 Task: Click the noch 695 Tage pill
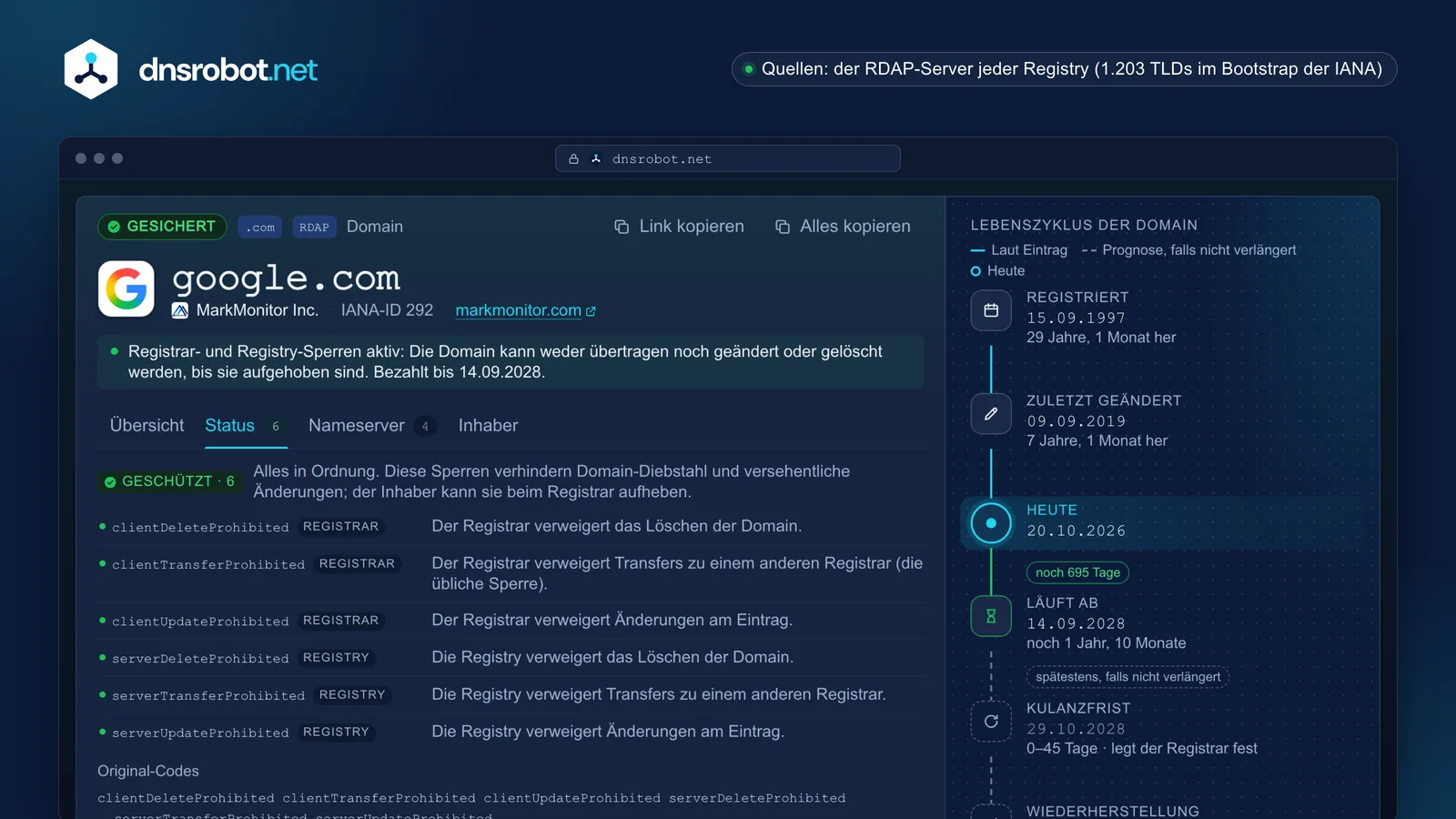(1077, 572)
